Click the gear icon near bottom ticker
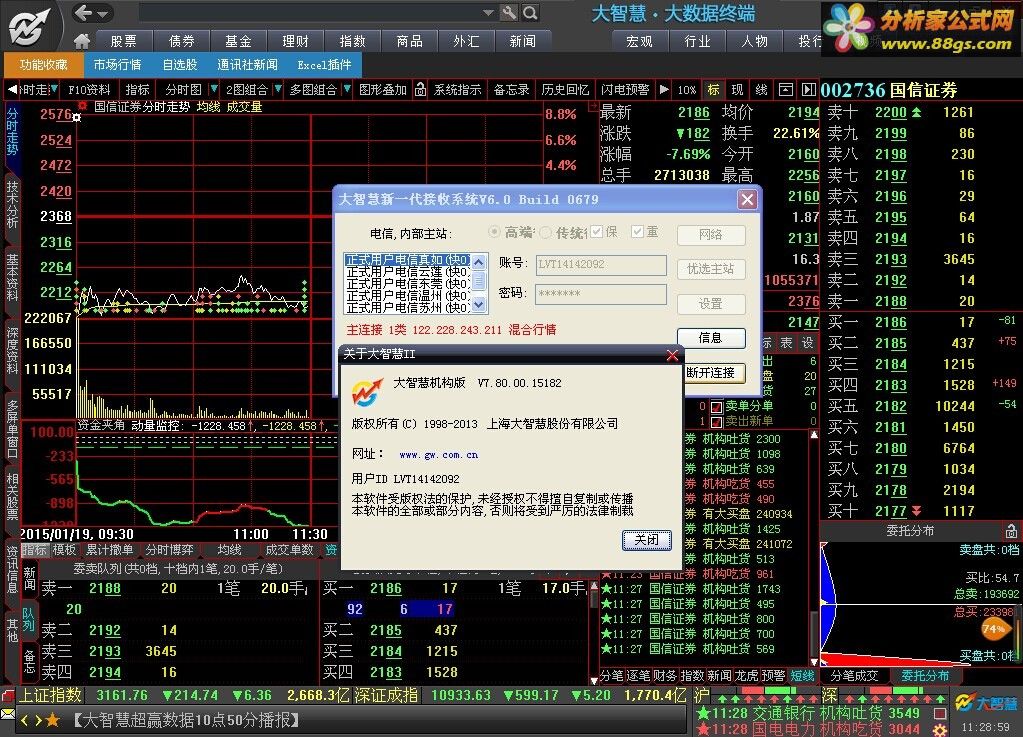Screen dimensions: 1023x737 click(940, 729)
